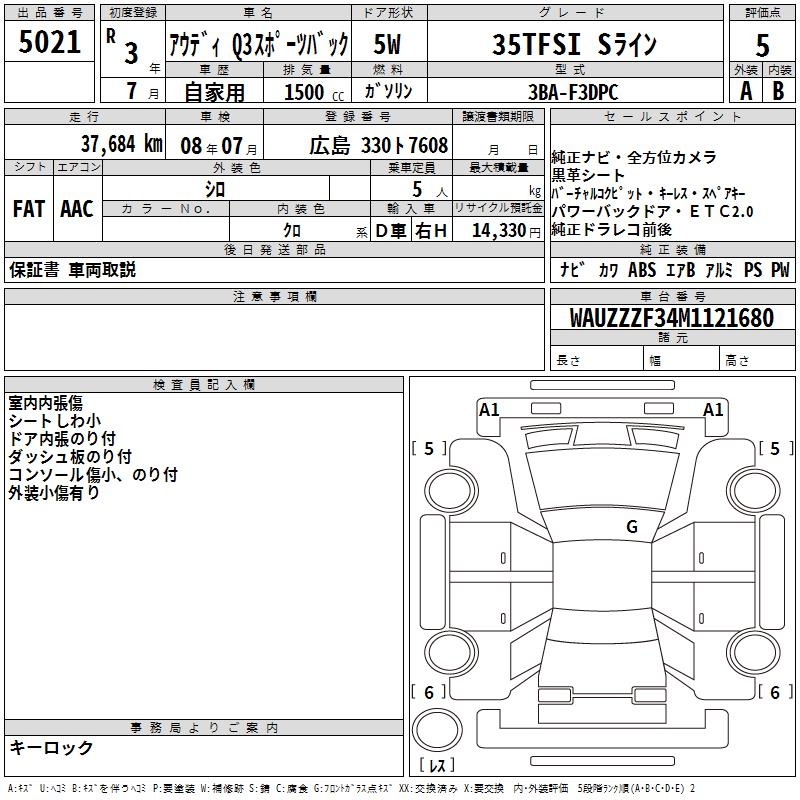Click the rear-right wheel on the diagram
The height and width of the screenshot is (800, 800).
(x=754, y=653)
